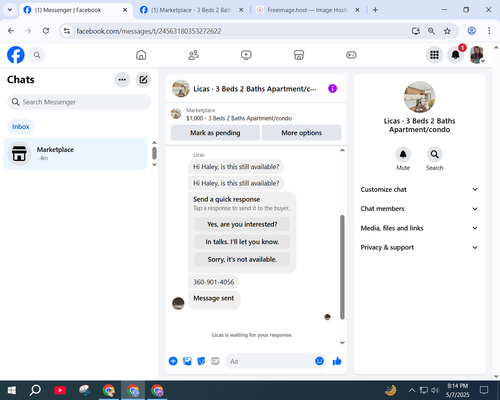Mute the conversation bell icon
The height and width of the screenshot is (400, 500).
[x=403, y=155]
